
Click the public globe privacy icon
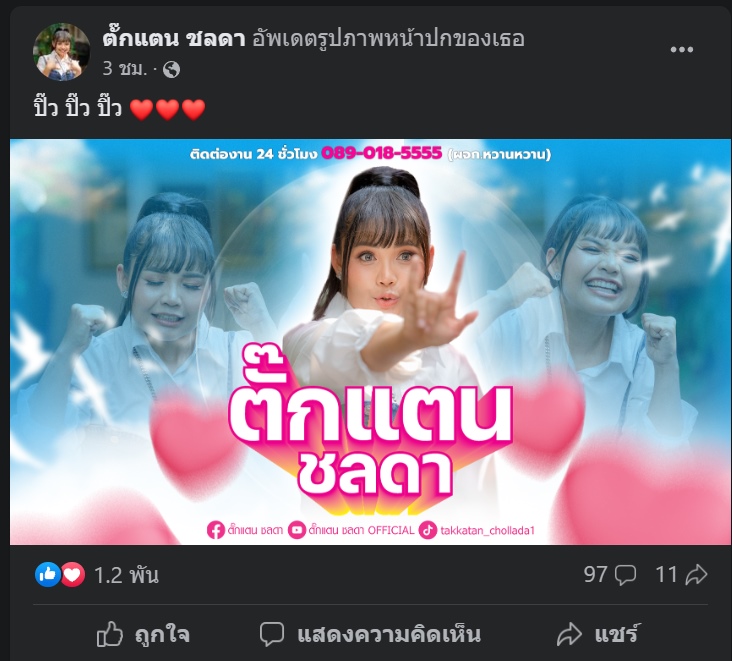pos(171,70)
